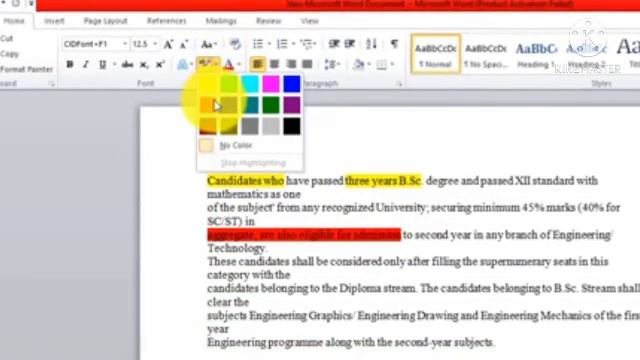The image size is (640, 360).
Task: Pick the violet highlight swatch
Action: (292, 105)
